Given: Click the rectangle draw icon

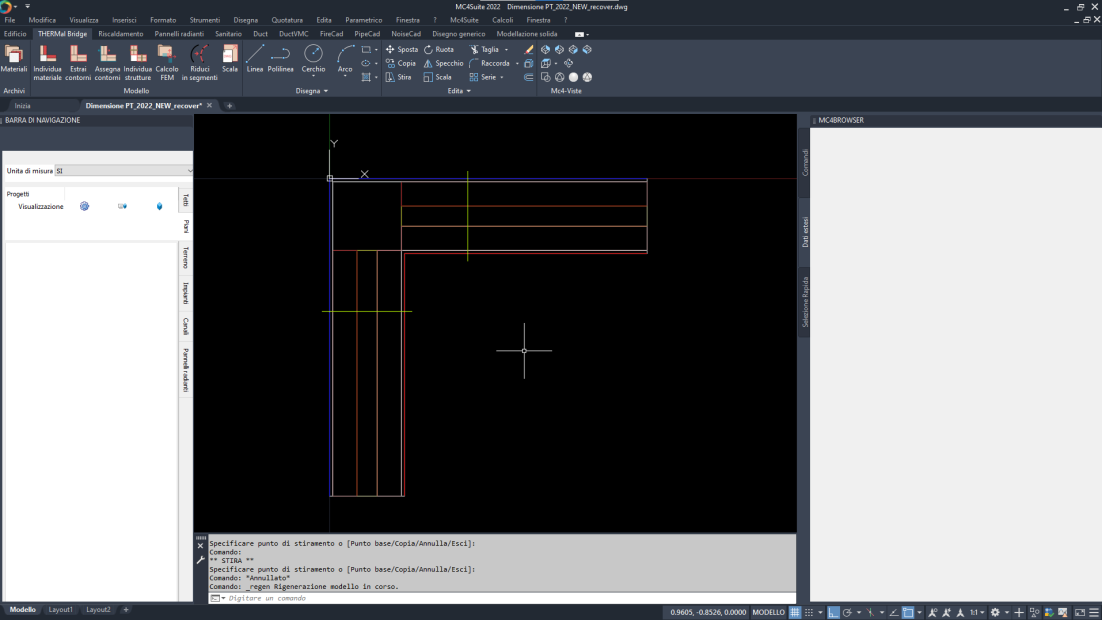Looking at the screenshot, I should coord(366,49).
